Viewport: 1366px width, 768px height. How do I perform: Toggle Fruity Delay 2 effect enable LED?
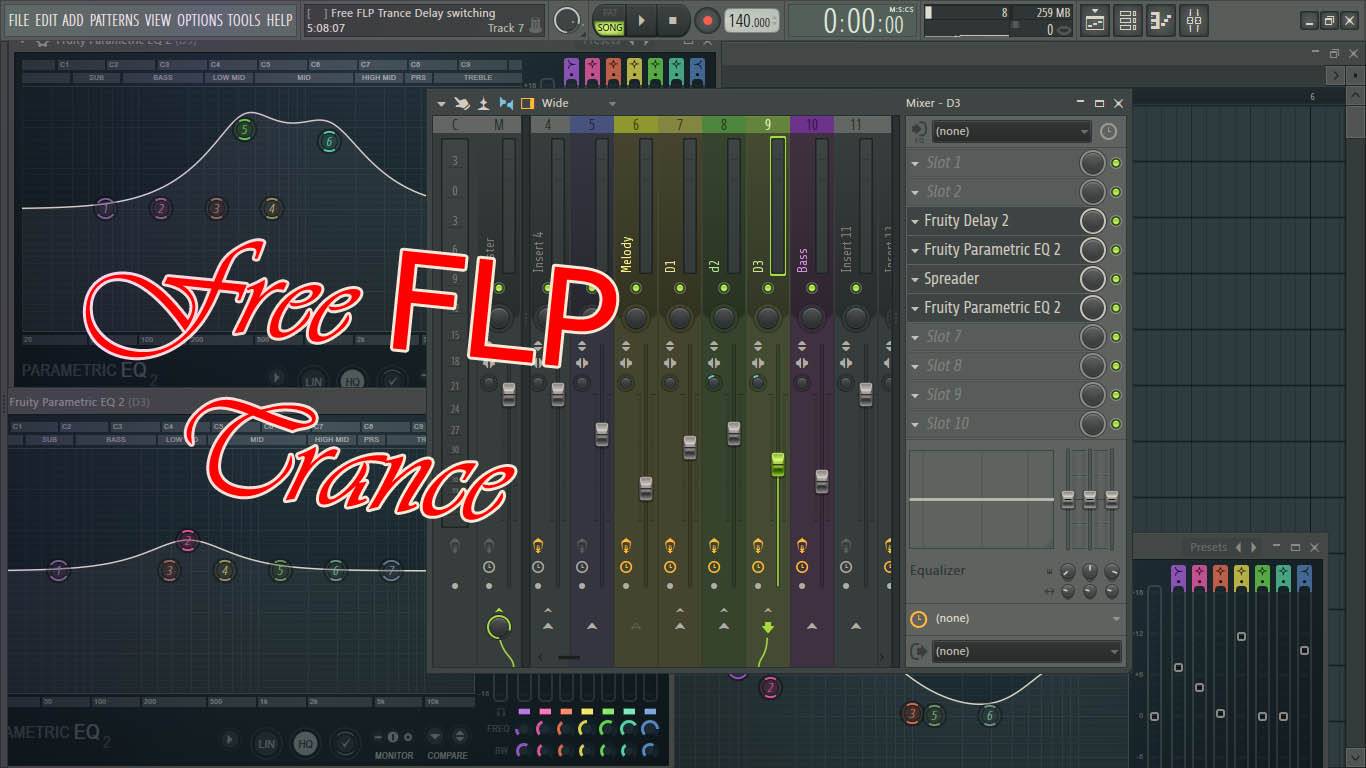pyautogui.click(x=1116, y=221)
